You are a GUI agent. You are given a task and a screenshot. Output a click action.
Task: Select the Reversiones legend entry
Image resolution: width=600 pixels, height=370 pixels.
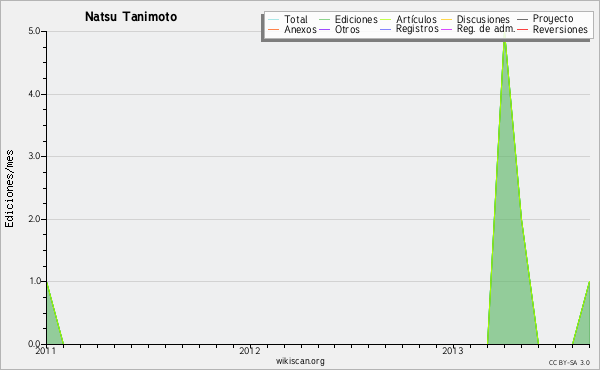coord(560,29)
